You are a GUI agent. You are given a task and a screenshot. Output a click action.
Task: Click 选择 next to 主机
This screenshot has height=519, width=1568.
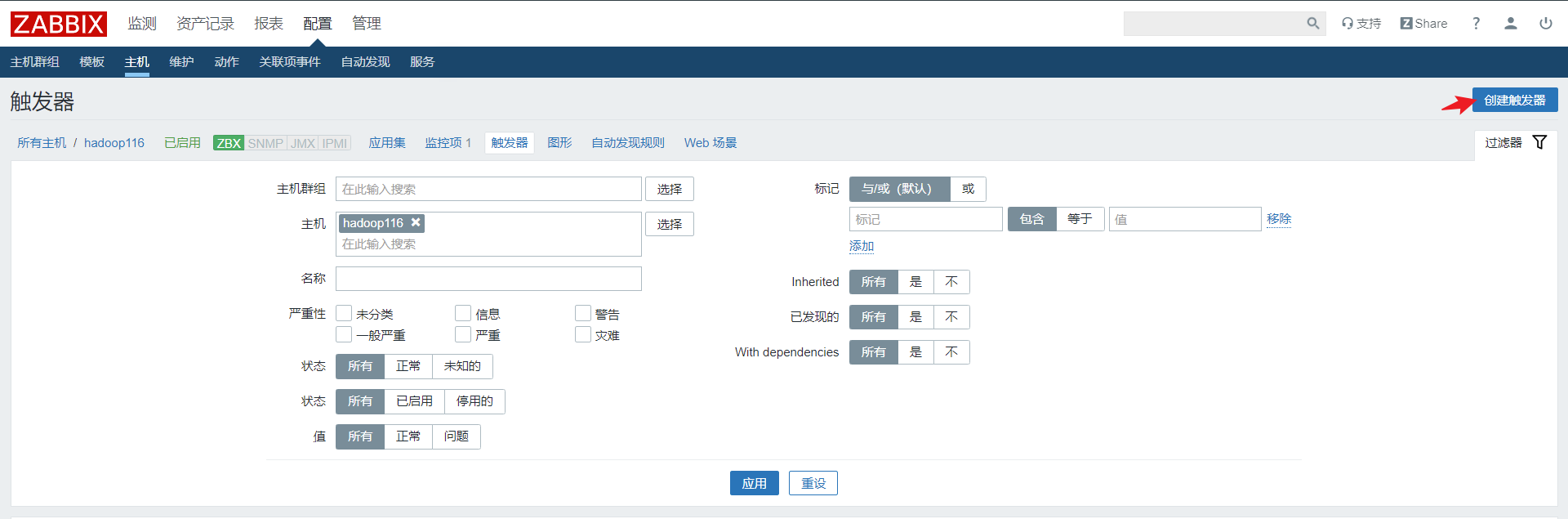670,224
